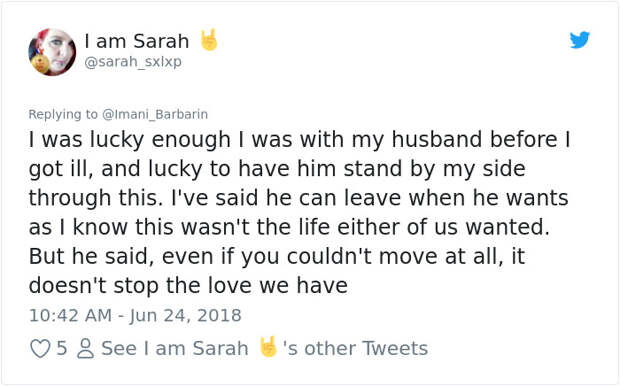Image resolution: width=620 pixels, height=386 pixels.
Task: Open the "See I am Sarah" footer link
Action: tap(175, 348)
